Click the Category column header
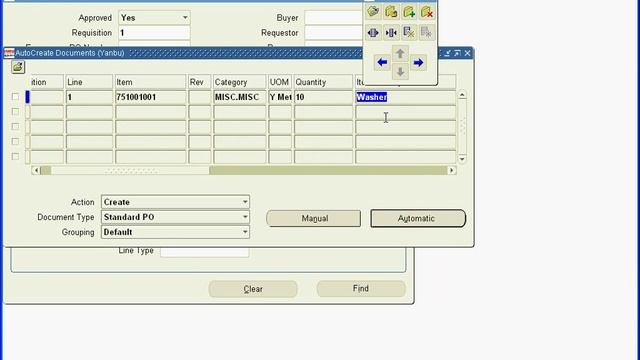Viewport: 640px width, 360px height. point(240,82)
